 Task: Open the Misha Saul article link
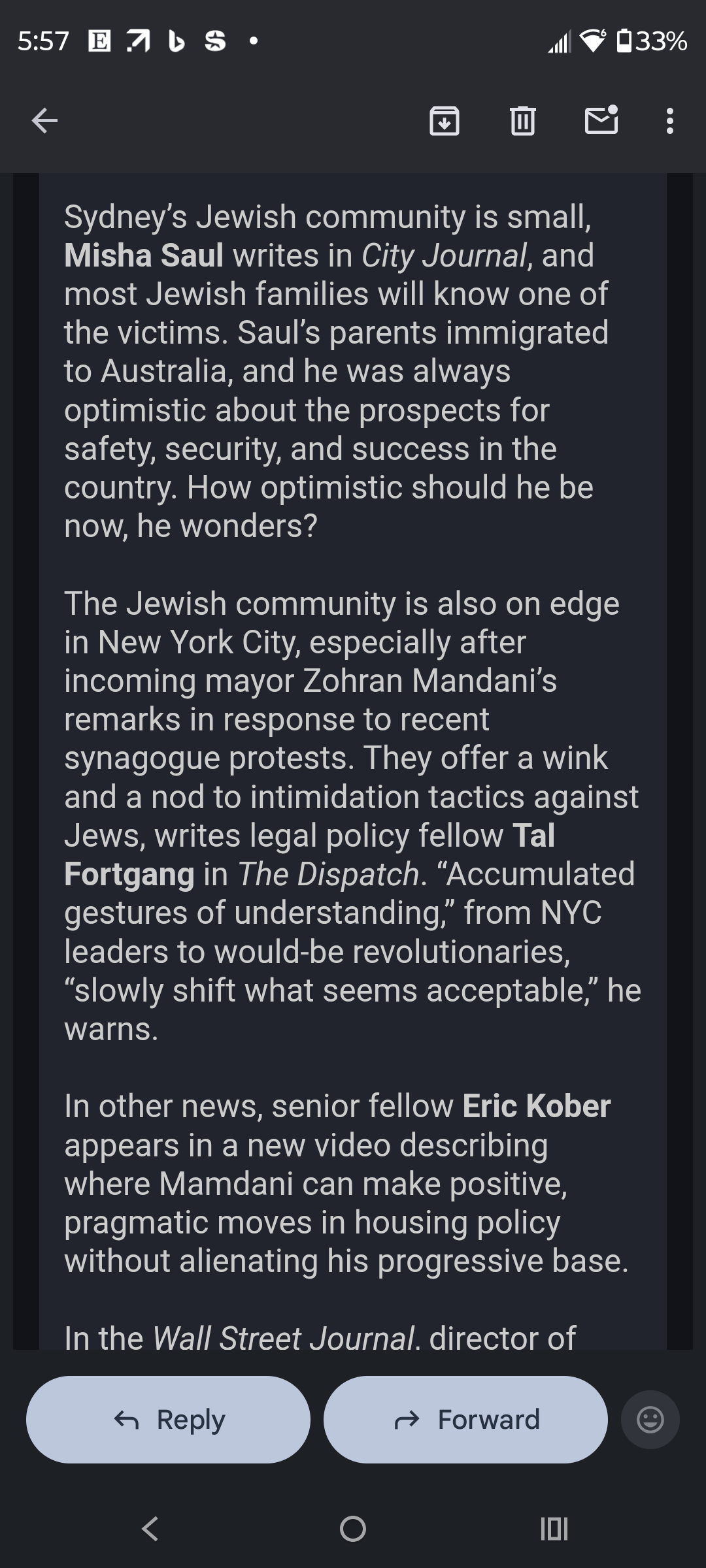click(144, 255)
